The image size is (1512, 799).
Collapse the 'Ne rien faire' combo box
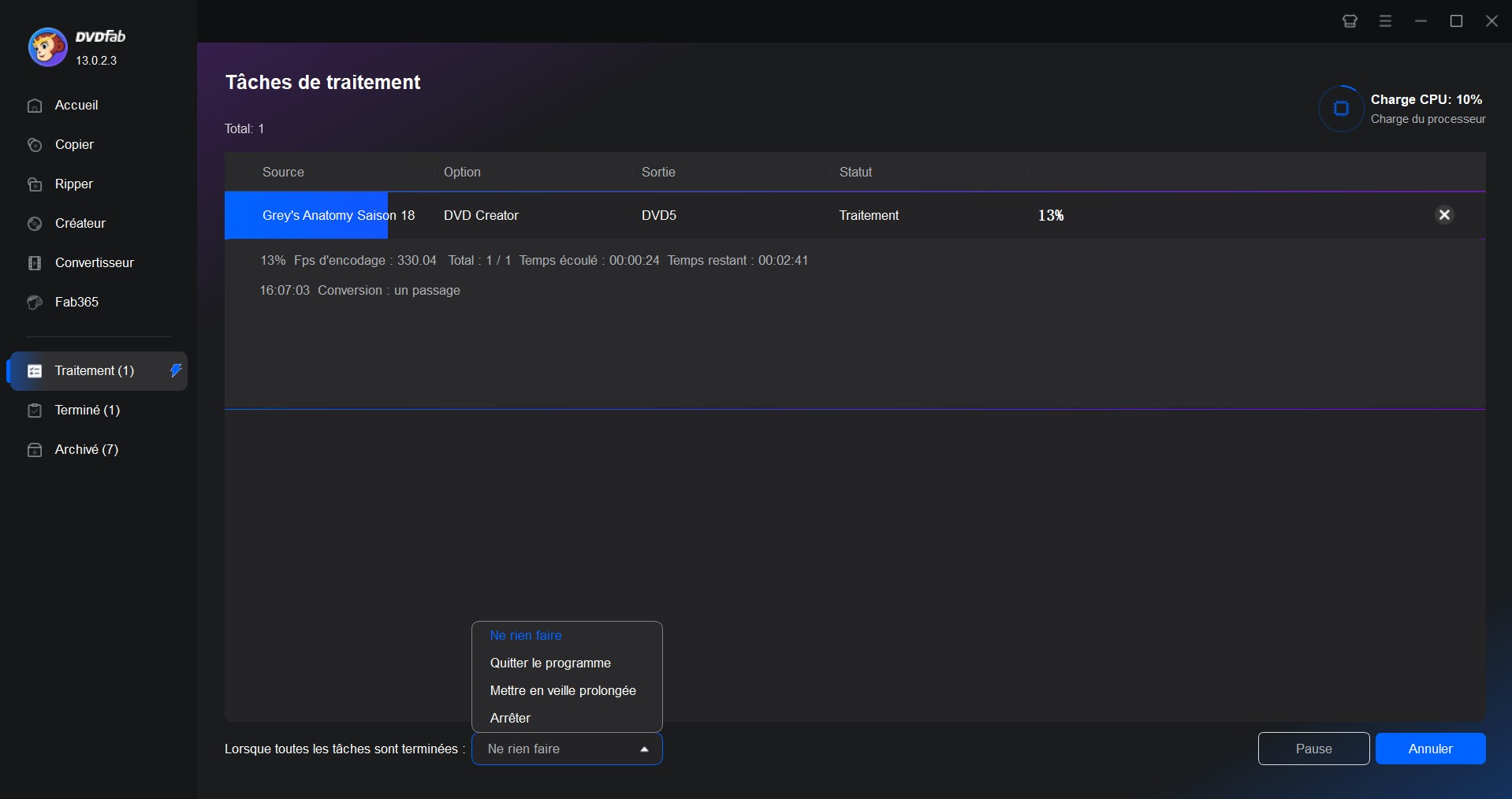click(567, 749)
